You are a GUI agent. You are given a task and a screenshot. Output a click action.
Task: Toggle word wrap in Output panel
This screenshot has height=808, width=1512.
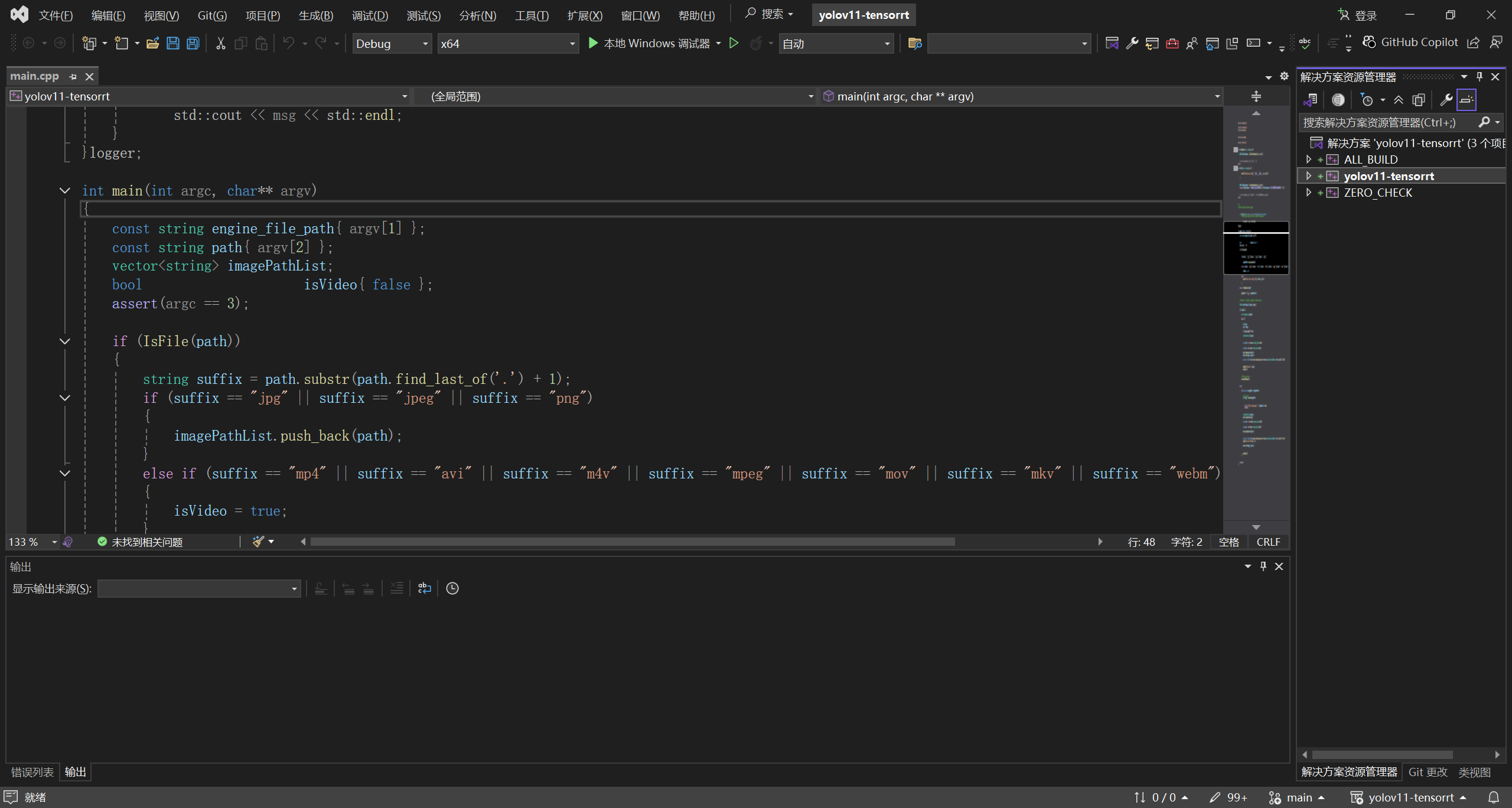[424, 588]
